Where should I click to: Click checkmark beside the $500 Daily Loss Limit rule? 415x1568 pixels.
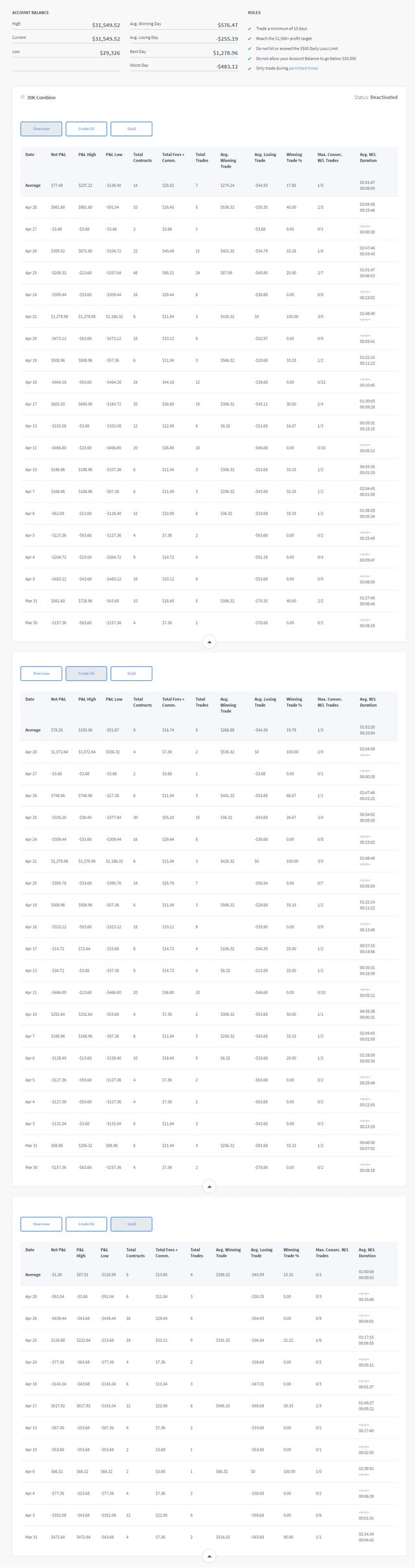pos(250,49)
